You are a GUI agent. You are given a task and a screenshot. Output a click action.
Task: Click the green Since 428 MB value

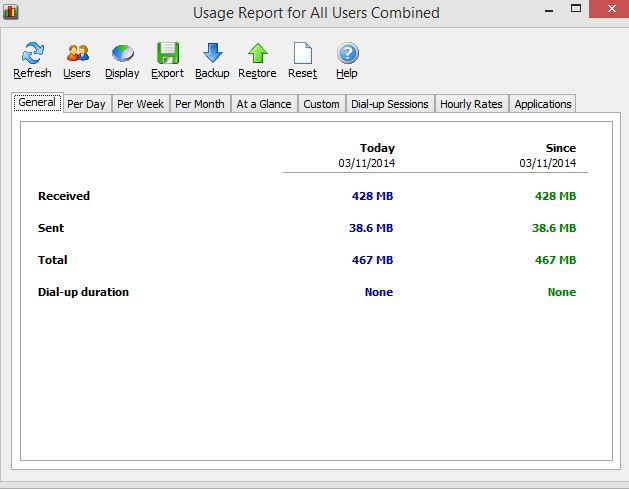(556, 196)
